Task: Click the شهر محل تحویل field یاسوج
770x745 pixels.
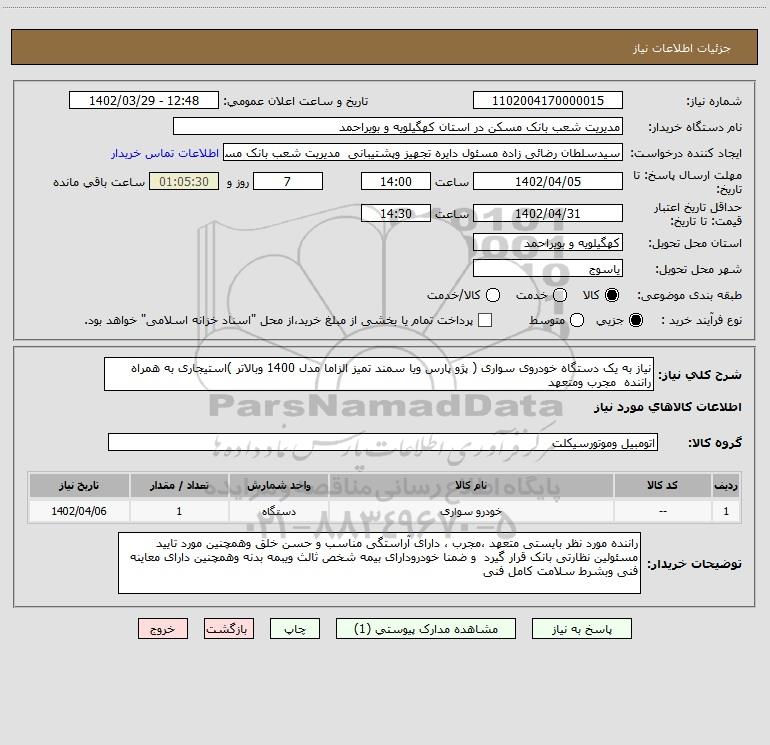Action: [x=548, y=269]
